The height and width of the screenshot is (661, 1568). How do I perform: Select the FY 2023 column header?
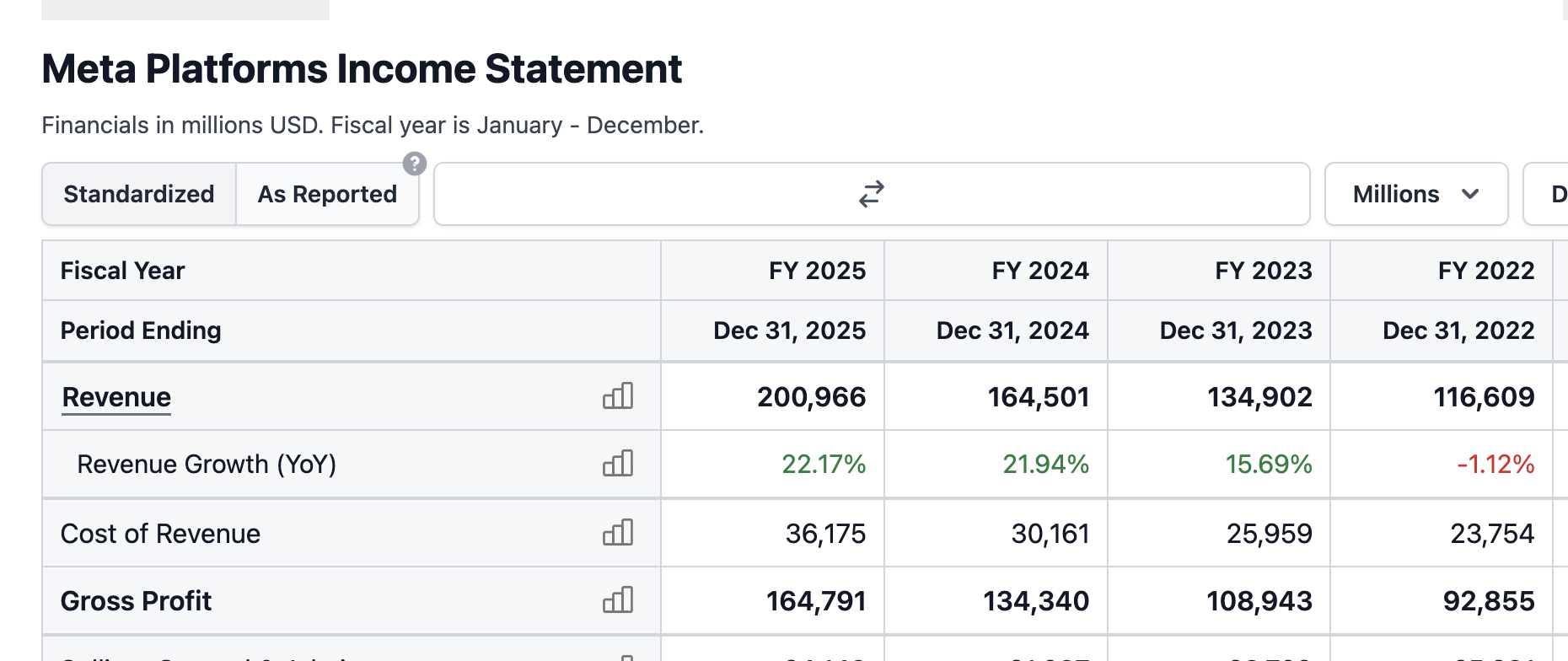click(1264, 271)
